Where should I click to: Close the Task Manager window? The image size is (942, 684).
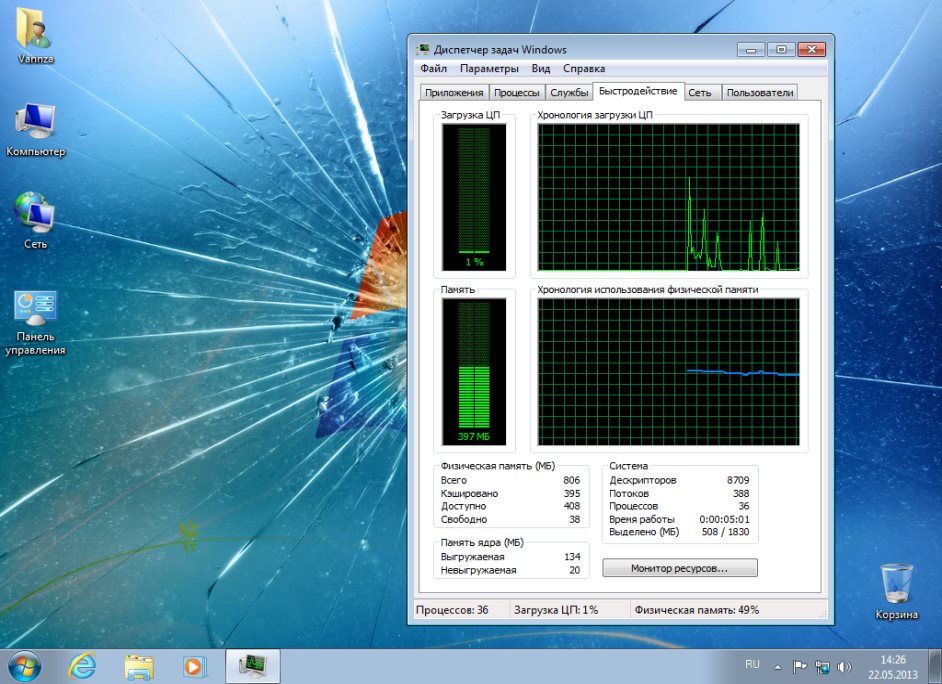812,49
